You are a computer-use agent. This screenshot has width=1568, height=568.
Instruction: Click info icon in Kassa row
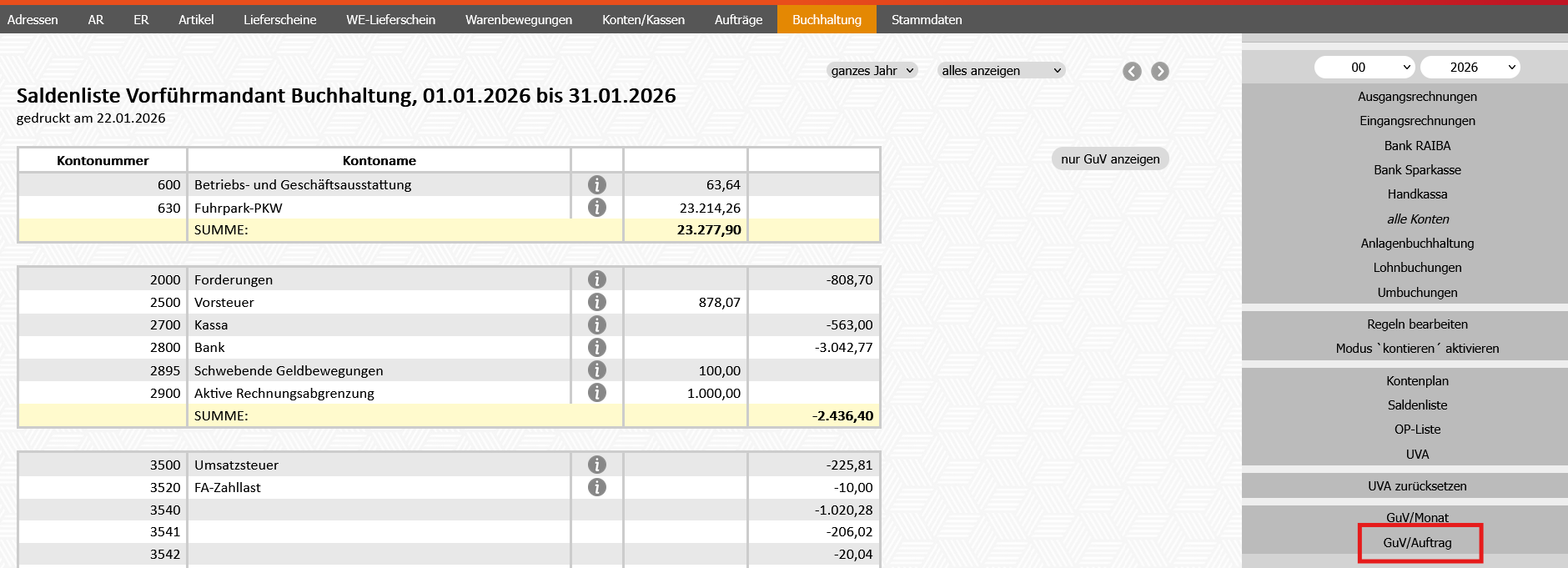tap(596, 324)
